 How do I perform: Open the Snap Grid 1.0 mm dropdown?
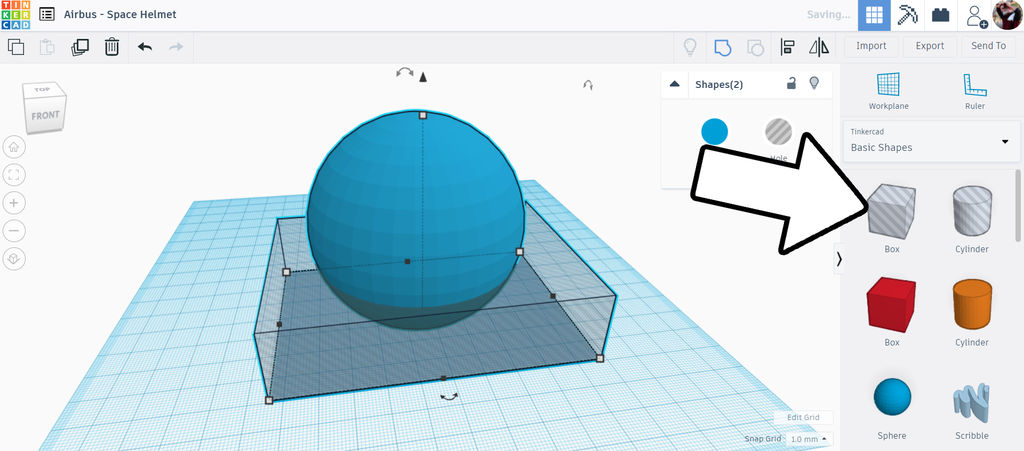pyautogui.click(x=808, y=439)
